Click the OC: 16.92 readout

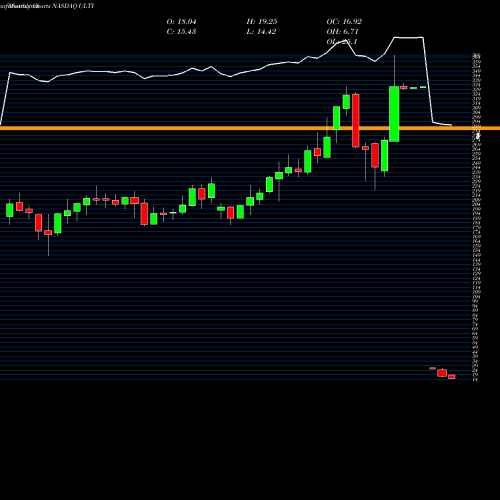coord(344,22)
